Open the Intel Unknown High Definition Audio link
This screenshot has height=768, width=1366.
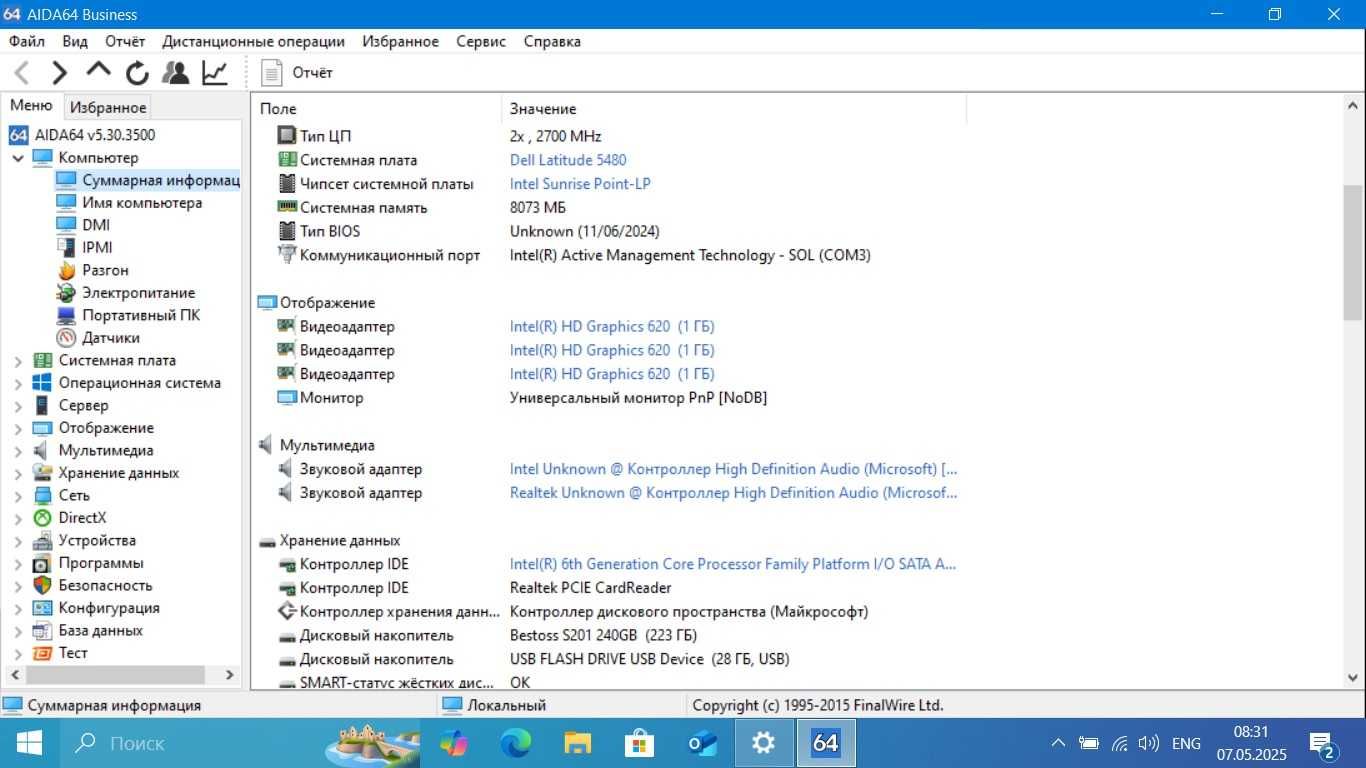pyautogui.click(x=733, y=469)
